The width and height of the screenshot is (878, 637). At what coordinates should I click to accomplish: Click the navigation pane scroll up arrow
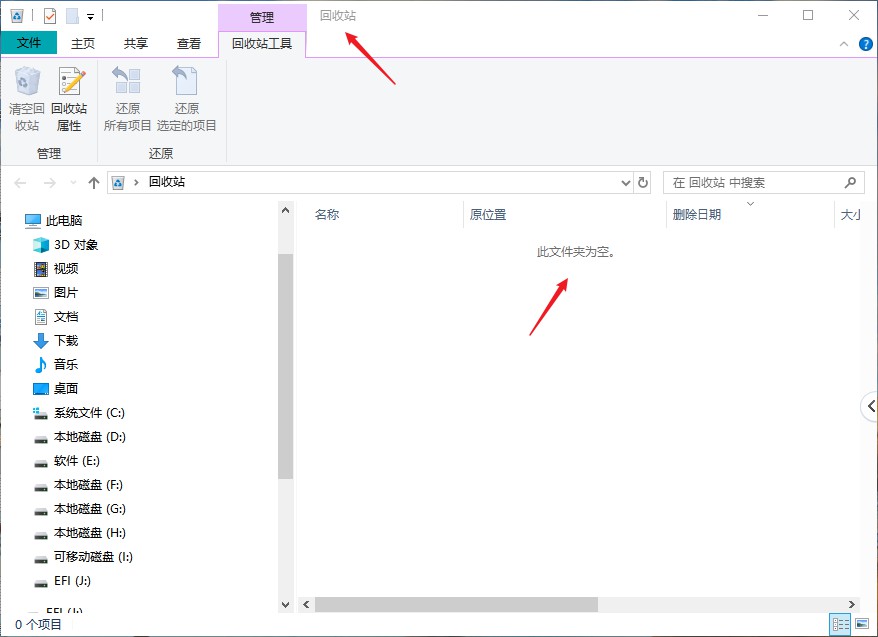tap(286, 210)
